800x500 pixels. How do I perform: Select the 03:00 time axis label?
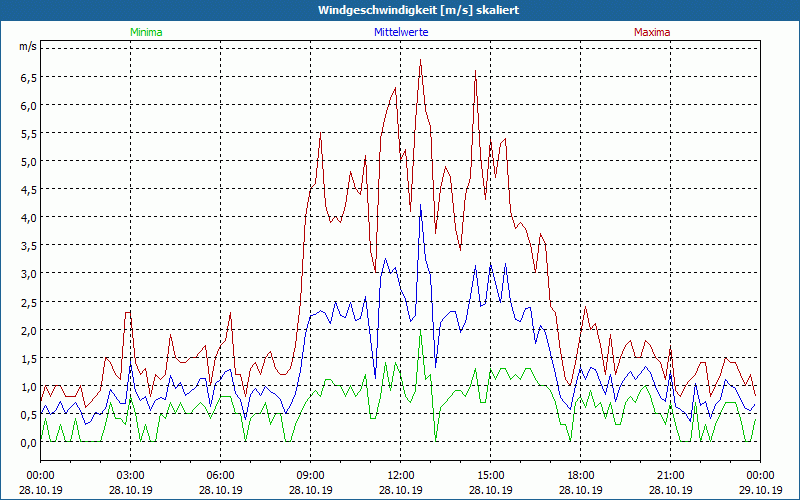point(131,475)
